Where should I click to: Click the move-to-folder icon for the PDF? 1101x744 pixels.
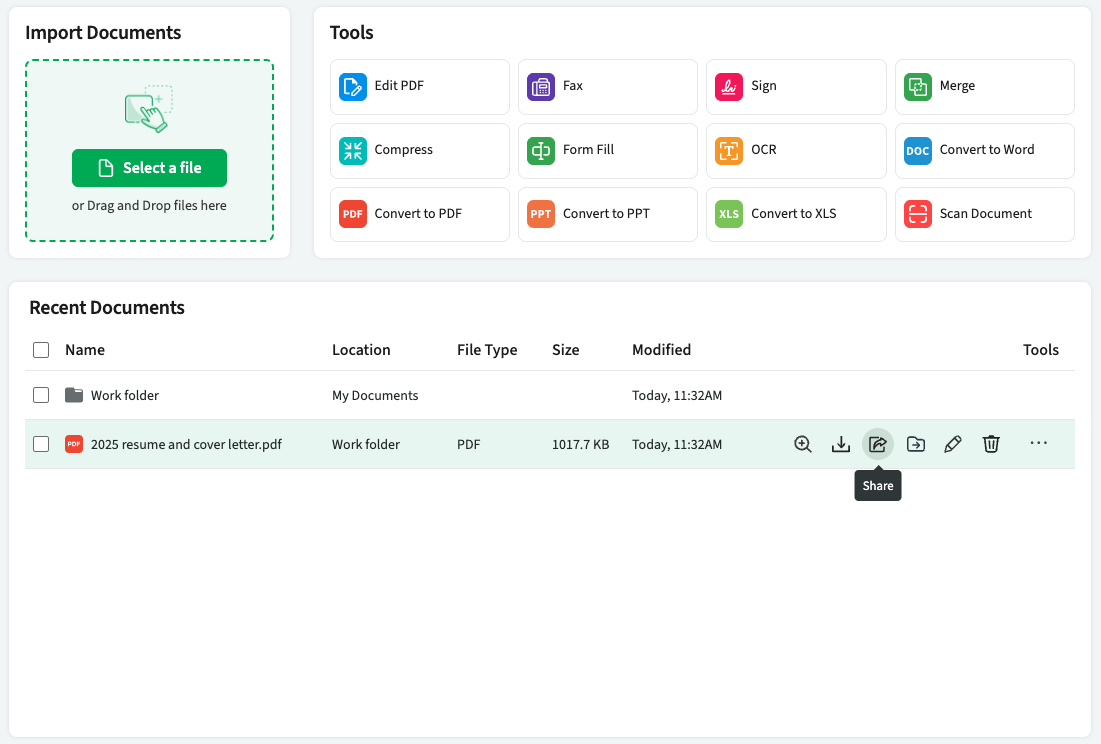coord(915,444)
